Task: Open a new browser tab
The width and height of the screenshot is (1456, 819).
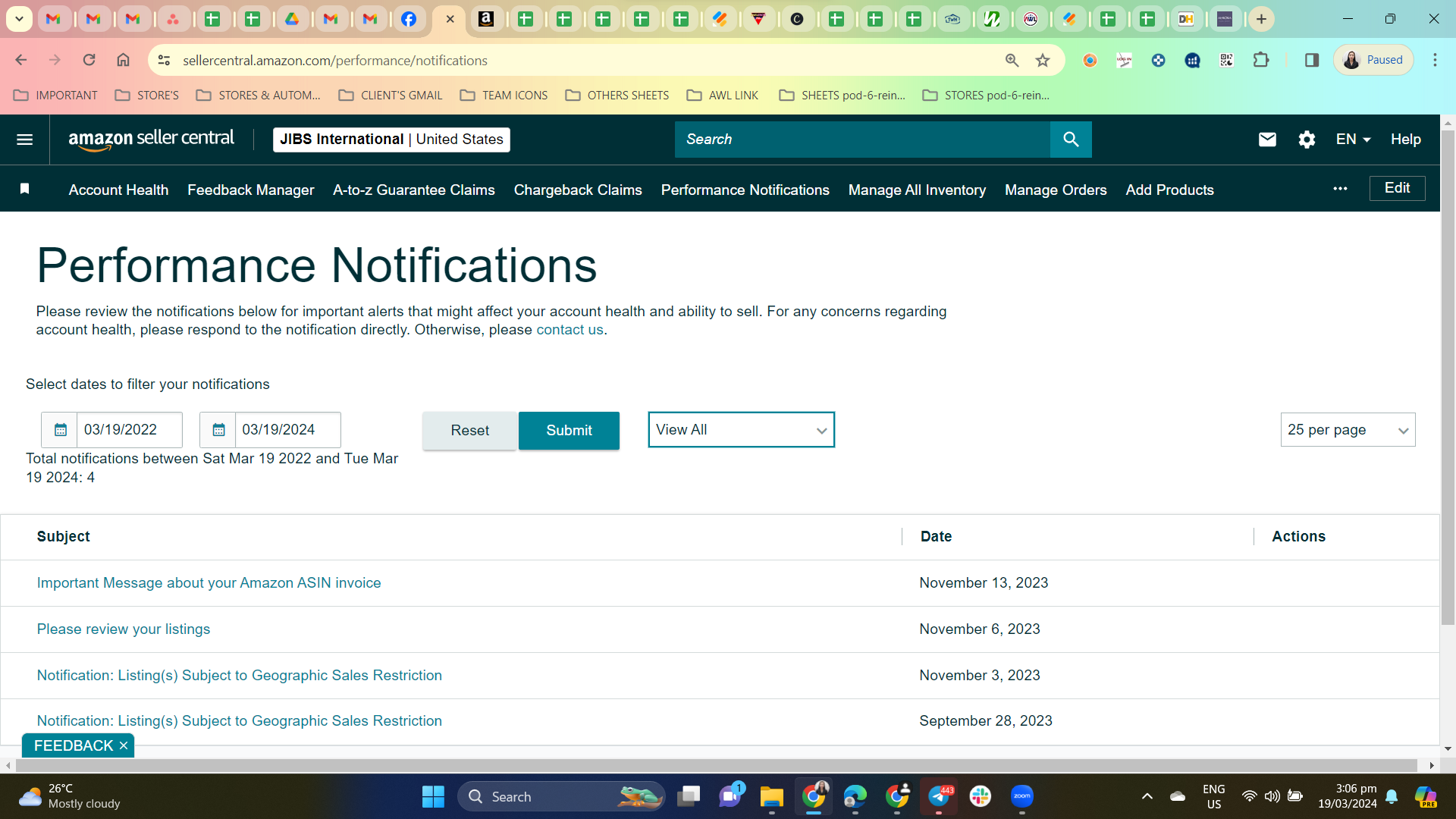Action: tap(1261, 19)
